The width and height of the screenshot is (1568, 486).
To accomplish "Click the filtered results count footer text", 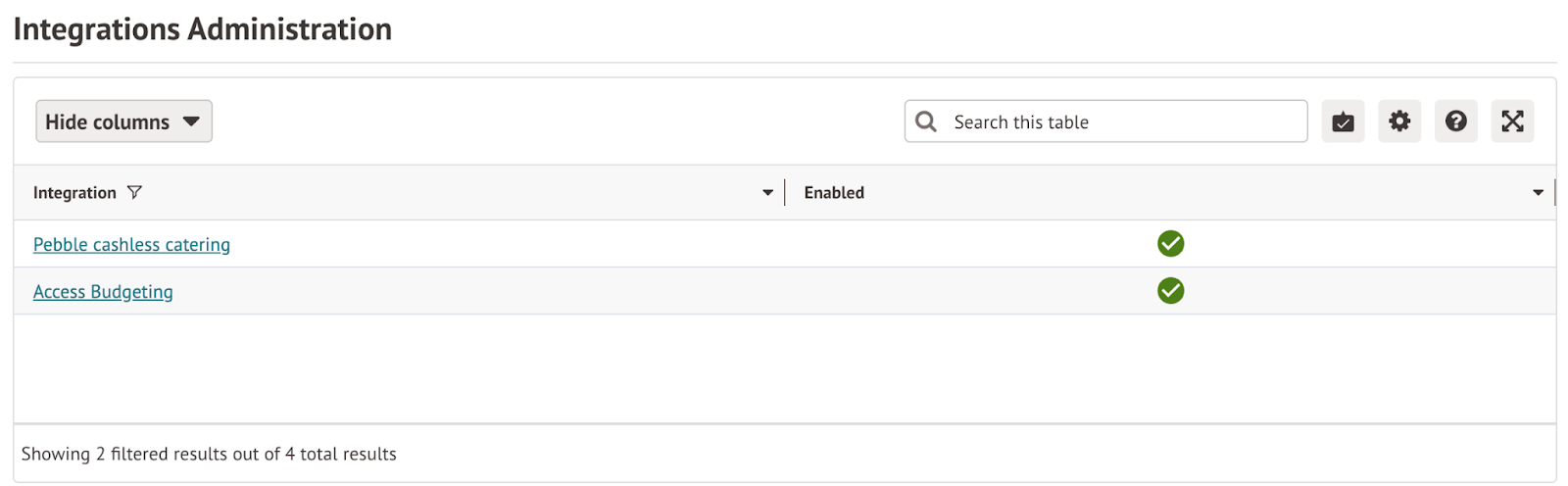I will click(209, 454).
